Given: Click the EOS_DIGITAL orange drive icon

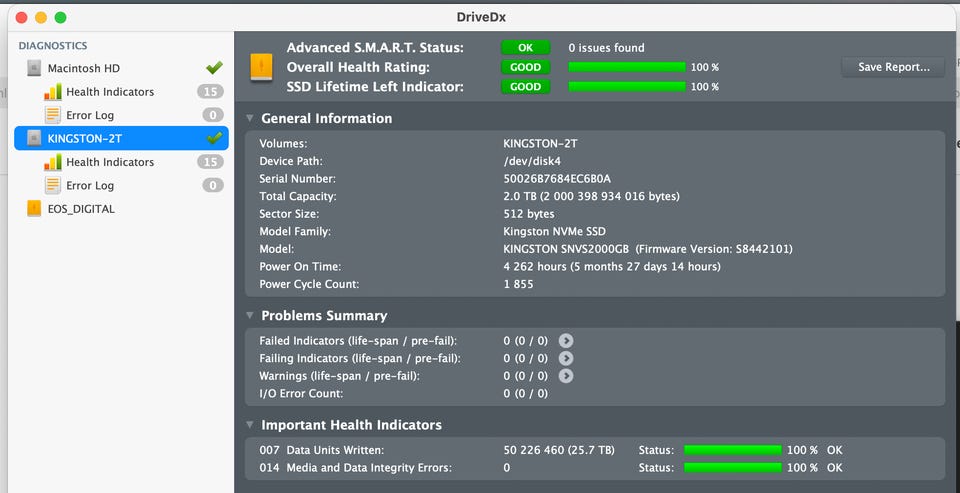Looking at the screenshot, I should (34, 209).
